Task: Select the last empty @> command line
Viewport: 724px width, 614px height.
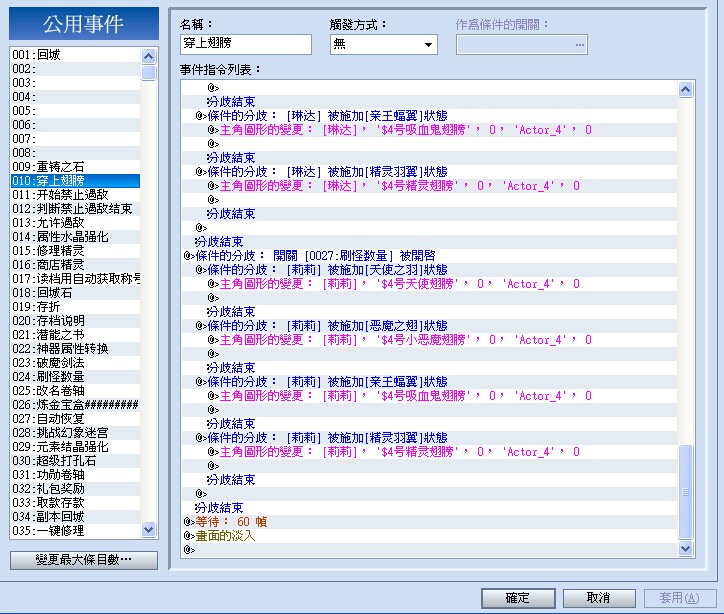Action: coord(429,549)
